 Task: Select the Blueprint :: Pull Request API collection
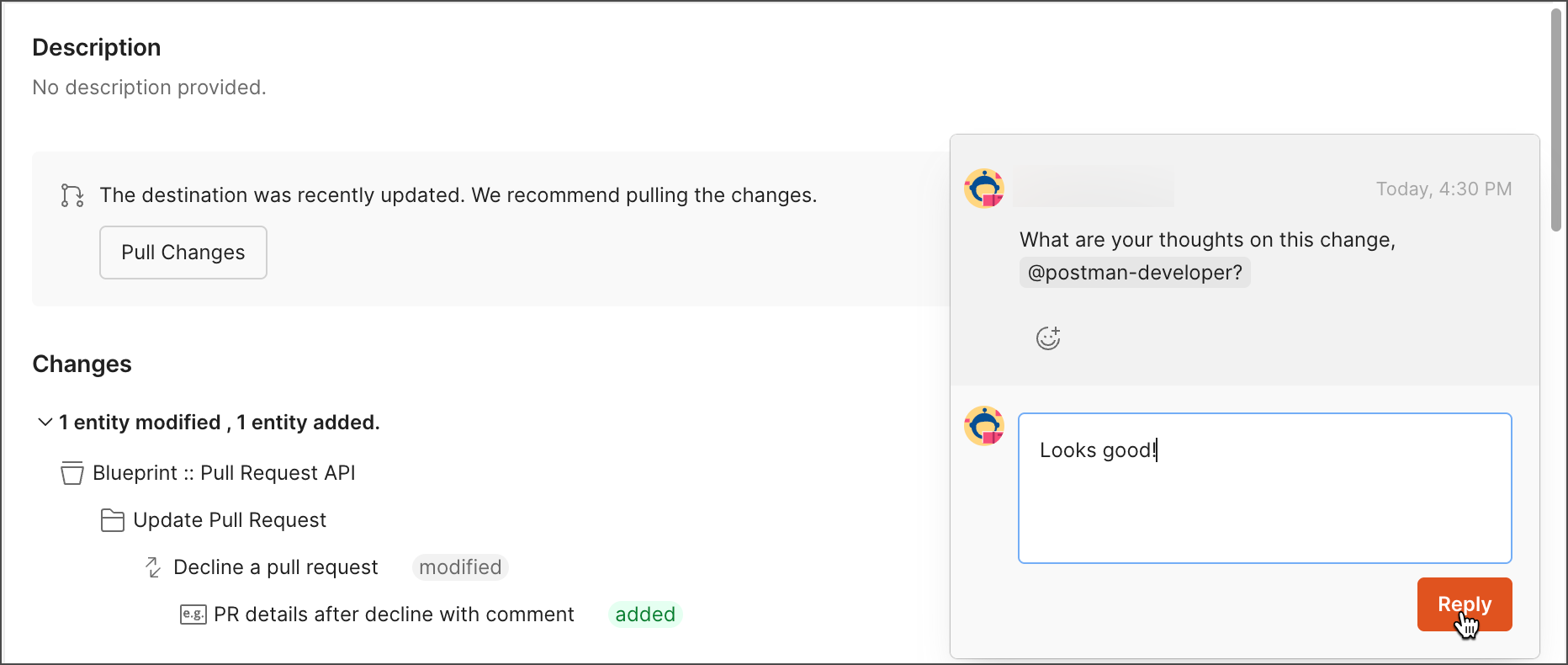[224, 473]
